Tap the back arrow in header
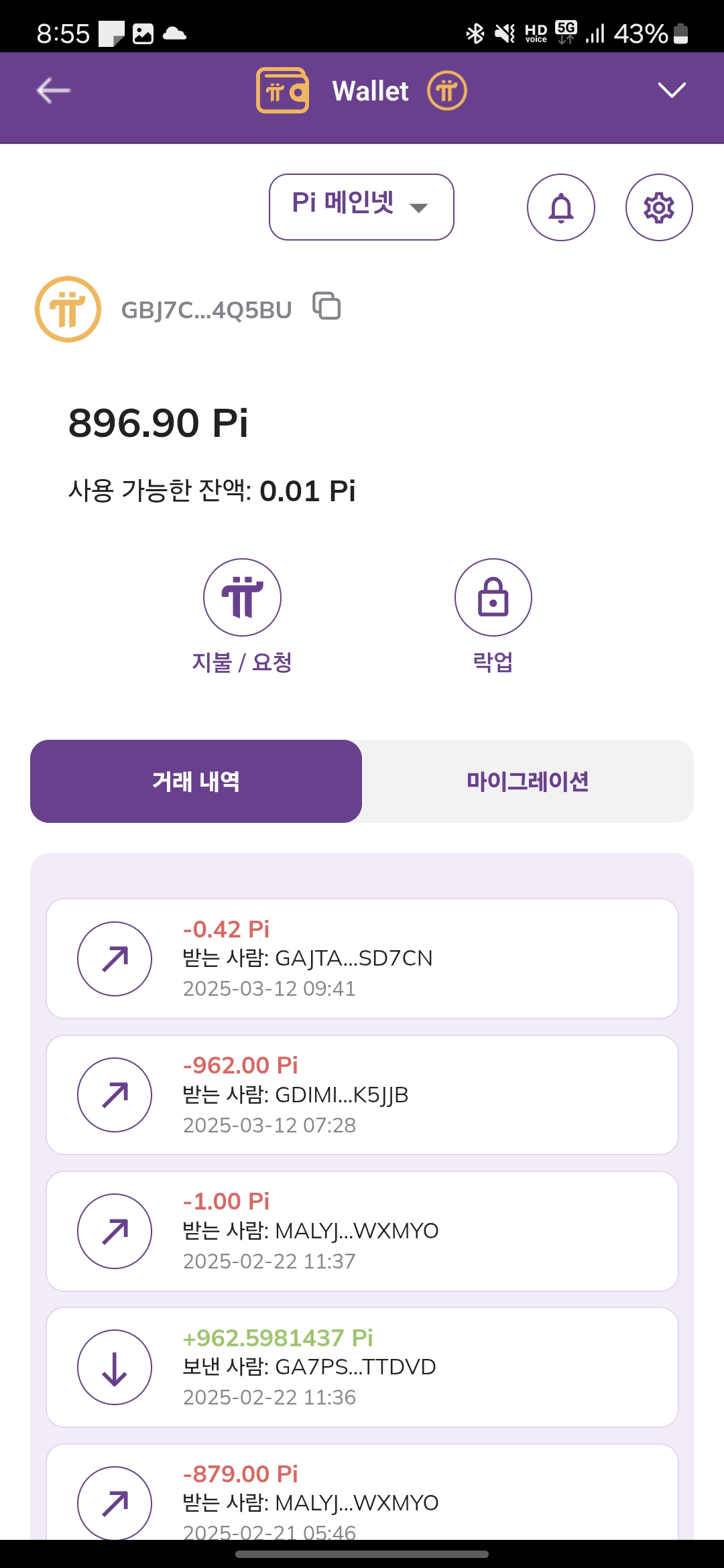Viewport: 724px width, 1568px height. point(54,90)
